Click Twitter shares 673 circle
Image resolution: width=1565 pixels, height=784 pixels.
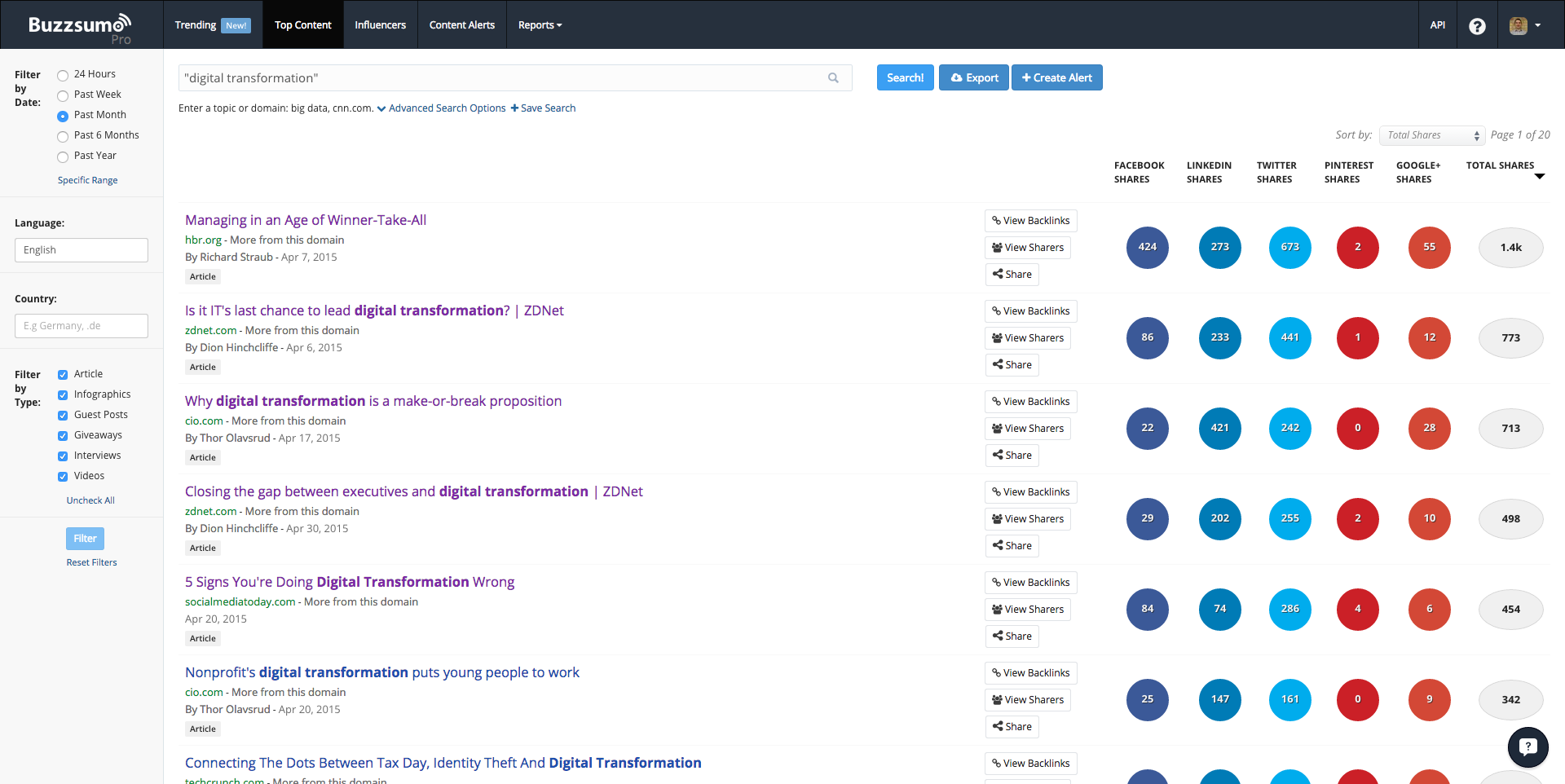click(1289, 247)
